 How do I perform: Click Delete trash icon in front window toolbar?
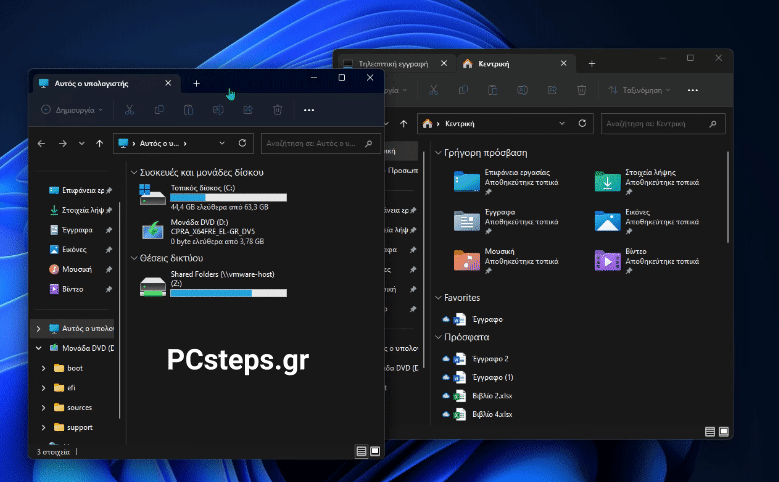tap(277, 110)
